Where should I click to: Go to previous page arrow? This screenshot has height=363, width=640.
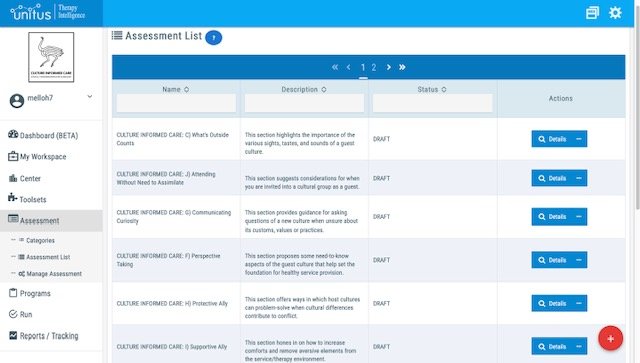(349, 67)
